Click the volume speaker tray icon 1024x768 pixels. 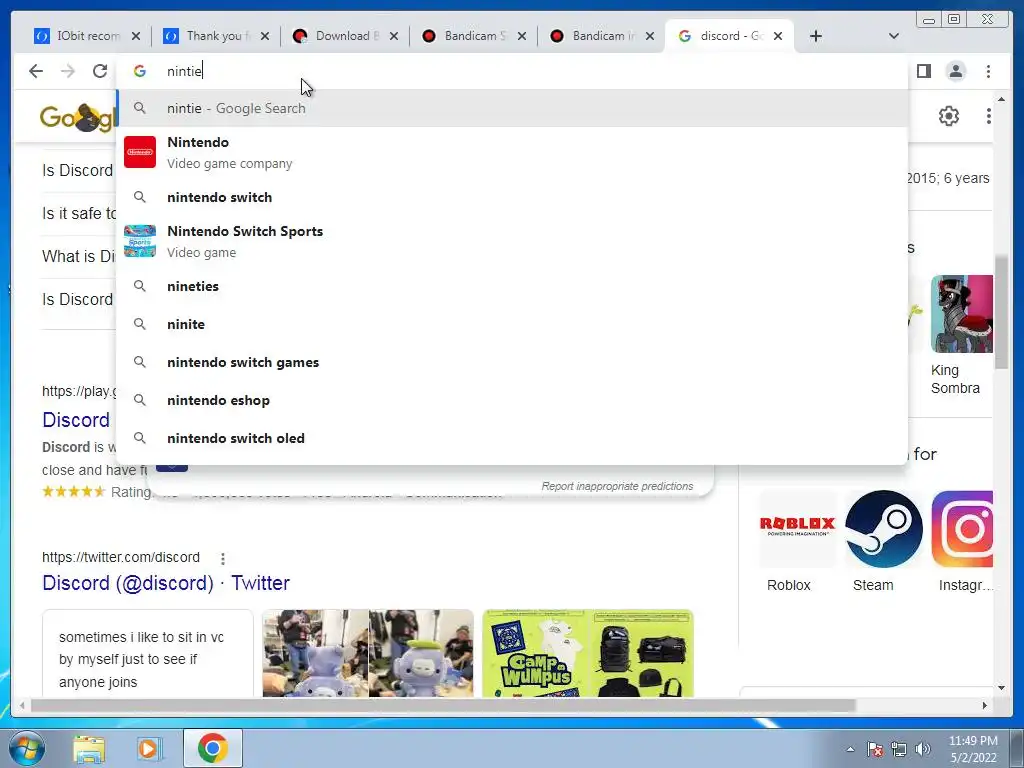923,749
